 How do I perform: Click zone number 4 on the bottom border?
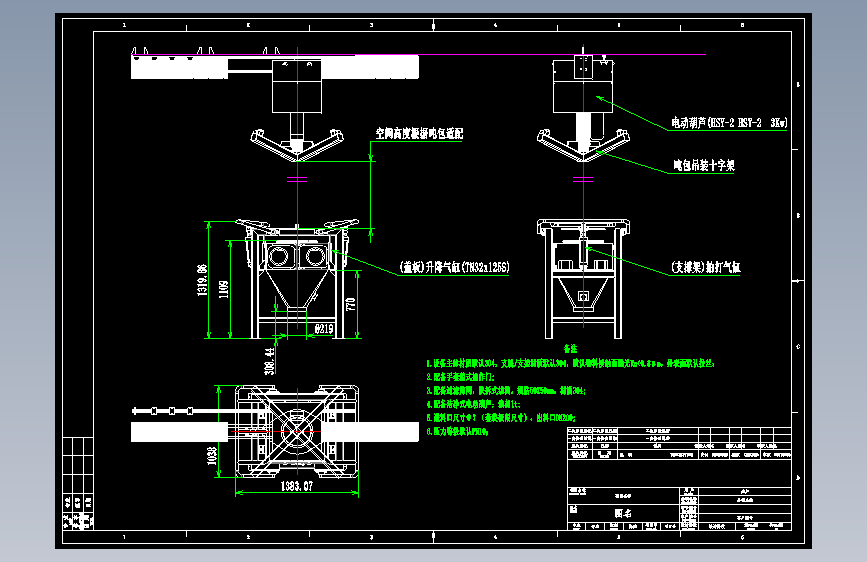[x=495, y=537]
